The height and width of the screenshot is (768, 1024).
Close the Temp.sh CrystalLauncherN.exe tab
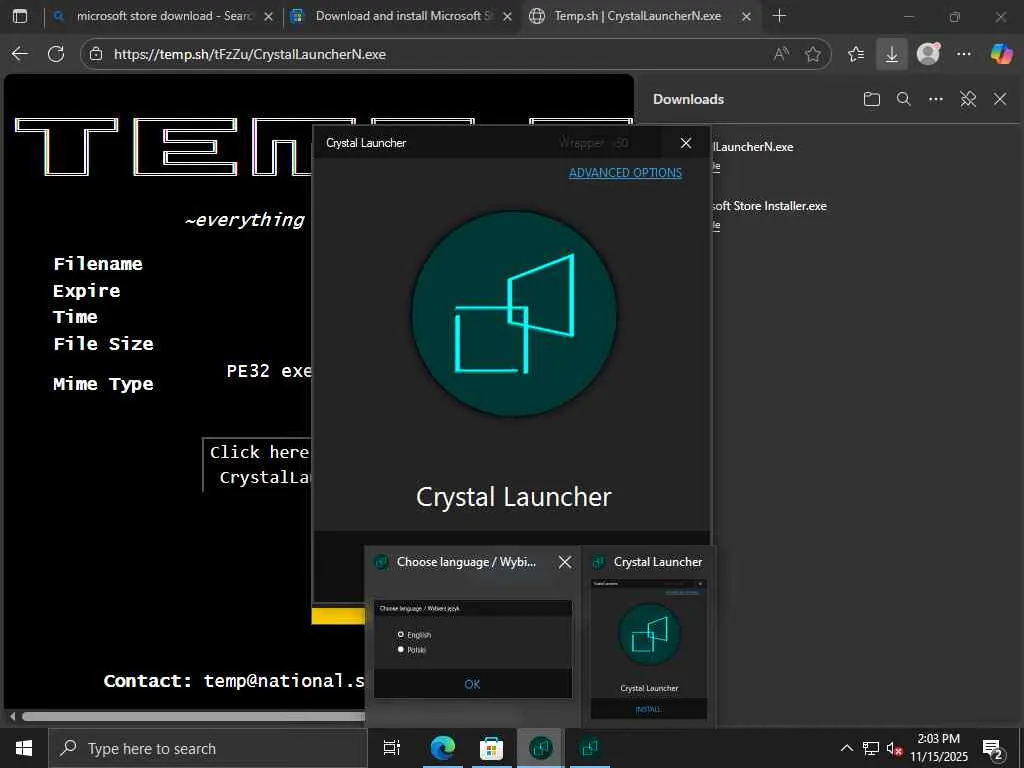coord(746,16)
